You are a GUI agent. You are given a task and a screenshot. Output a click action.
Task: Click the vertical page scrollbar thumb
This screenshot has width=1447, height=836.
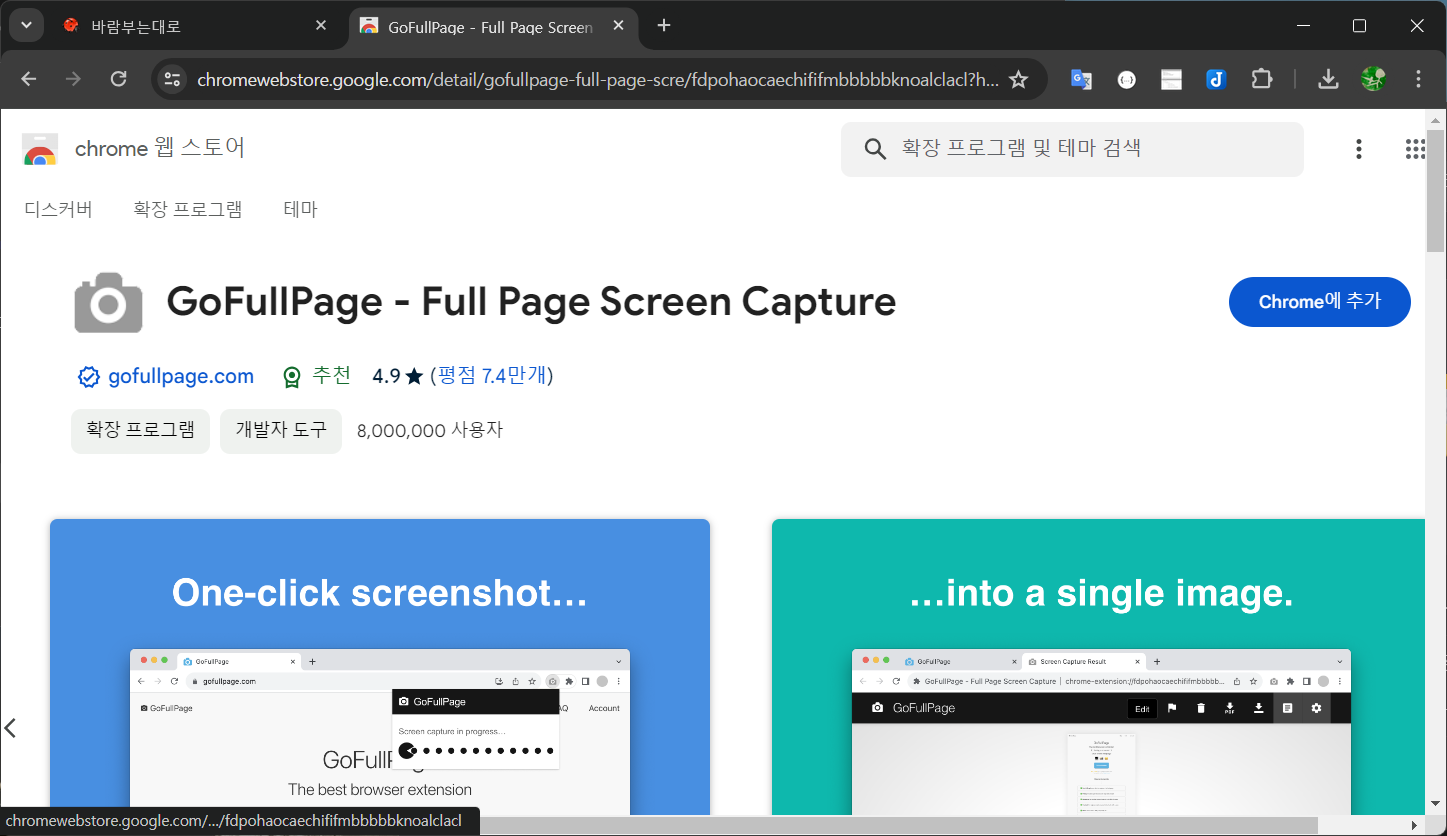click(x=1435, y=190)
